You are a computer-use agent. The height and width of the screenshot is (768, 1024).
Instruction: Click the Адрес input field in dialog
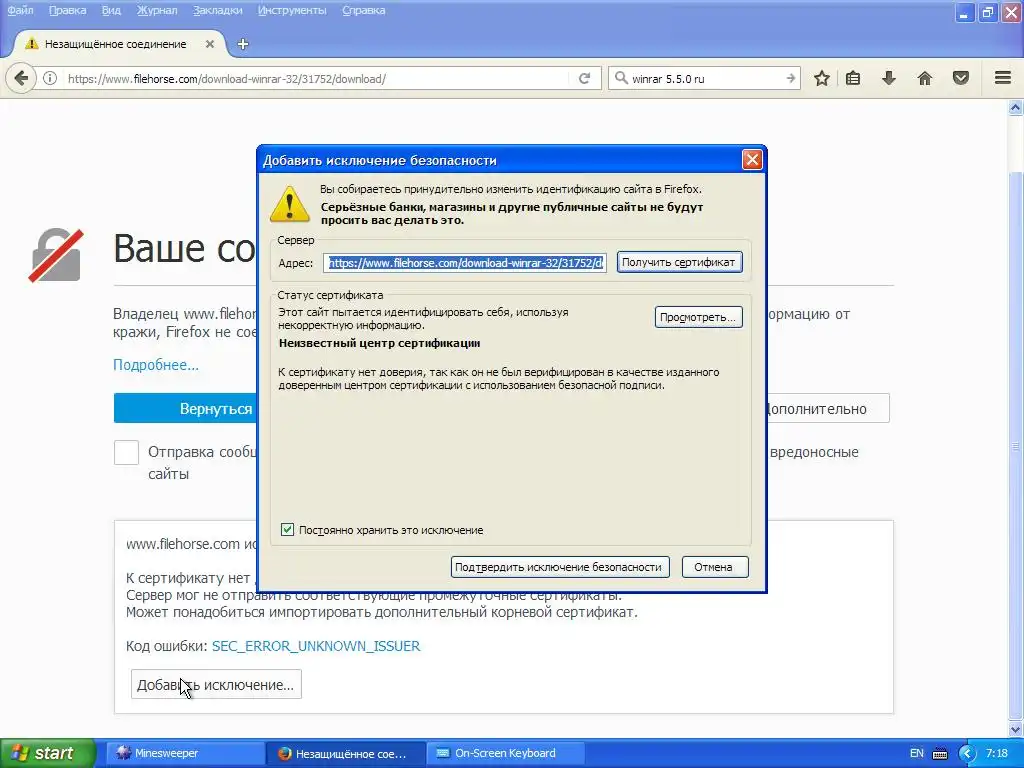tap(465, 263)
